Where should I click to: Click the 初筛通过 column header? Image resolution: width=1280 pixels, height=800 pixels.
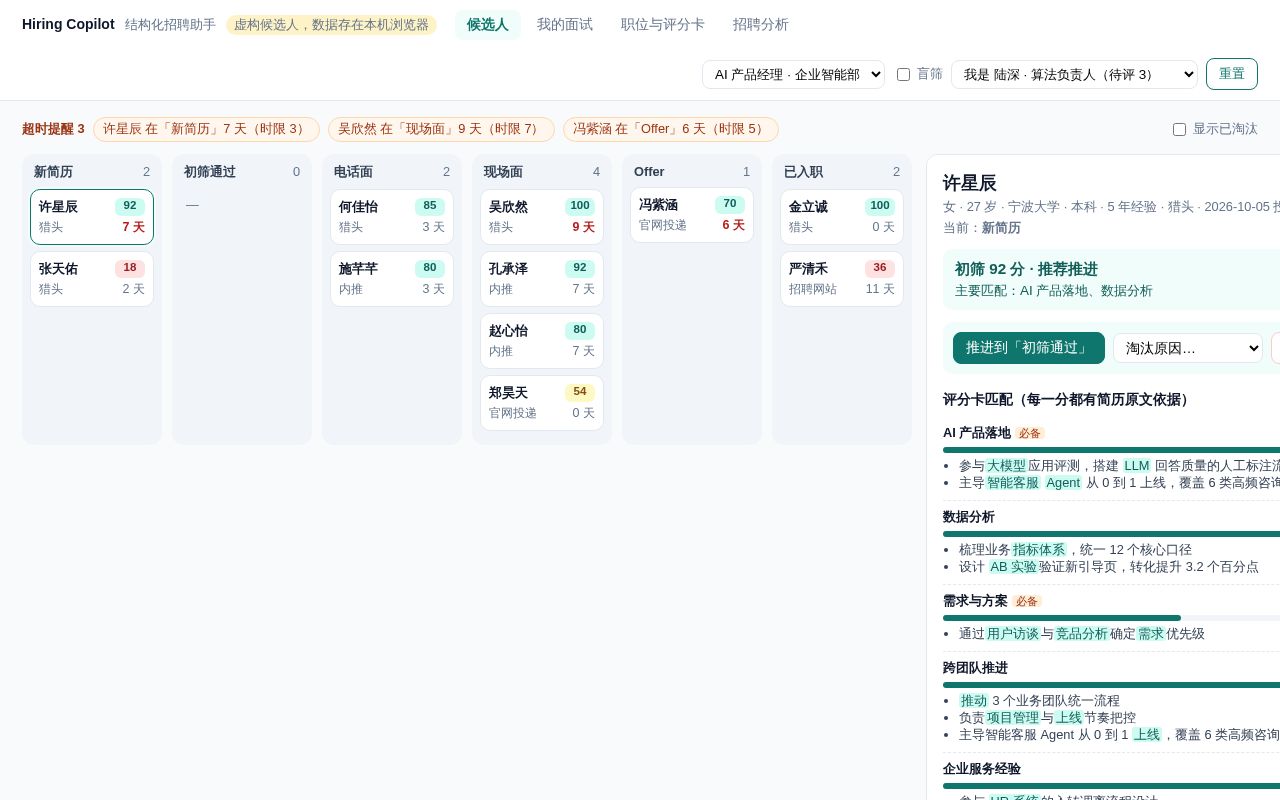(x=242, y=172)
